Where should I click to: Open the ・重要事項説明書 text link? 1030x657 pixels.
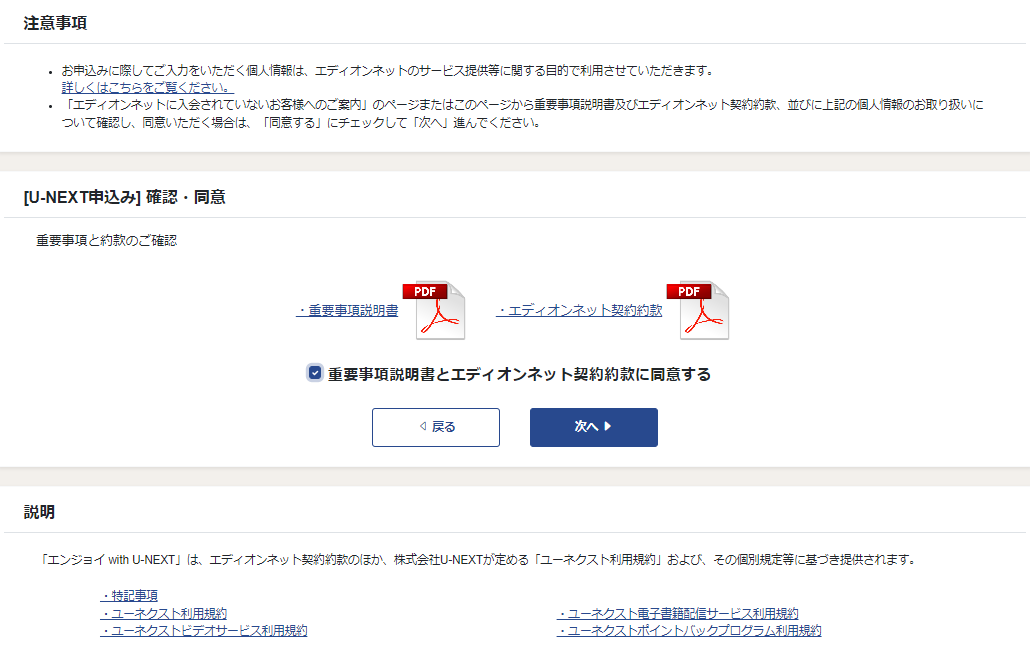click(347, 311)
